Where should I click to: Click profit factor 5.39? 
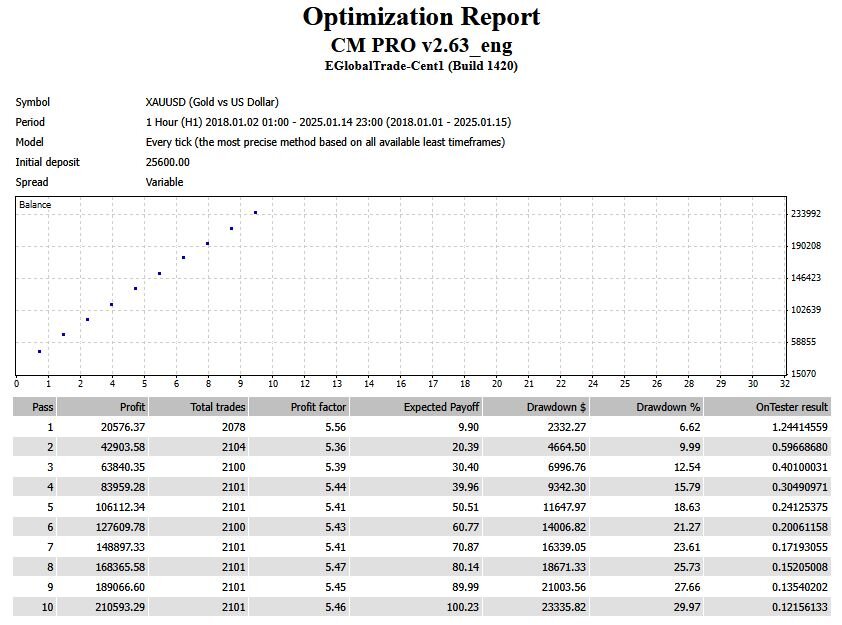pyautogui.click(x=335, y=467)
